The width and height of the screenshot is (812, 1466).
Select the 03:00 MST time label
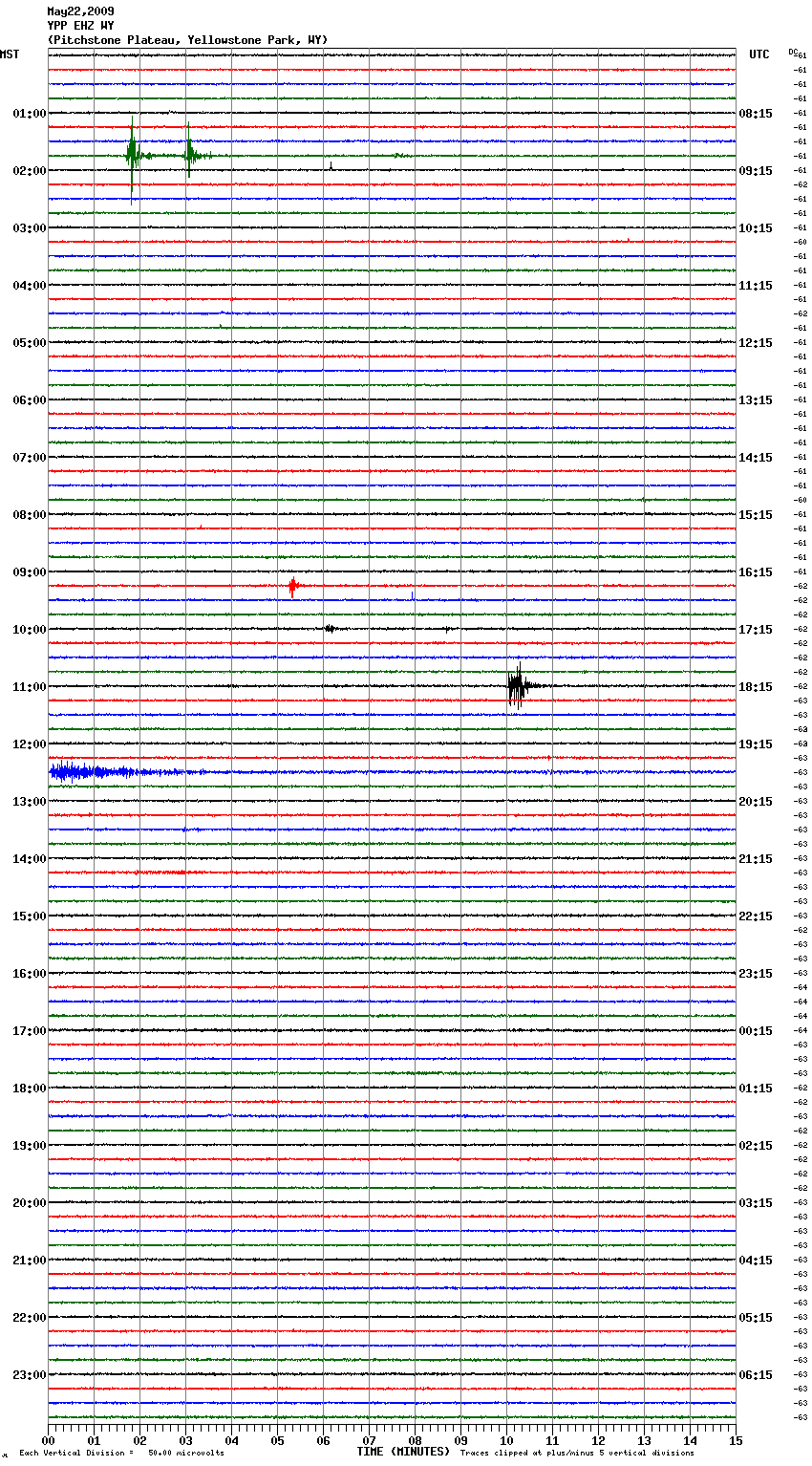[x=29, y=228]
